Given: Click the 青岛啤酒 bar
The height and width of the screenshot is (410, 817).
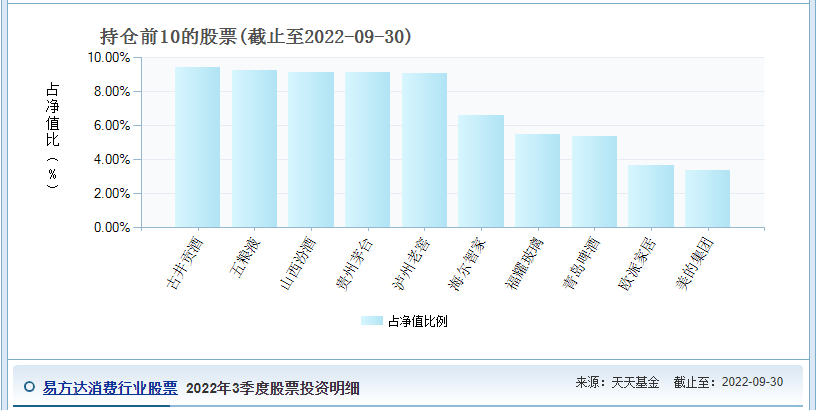Looking at the screenshot, I should [594, 181].
